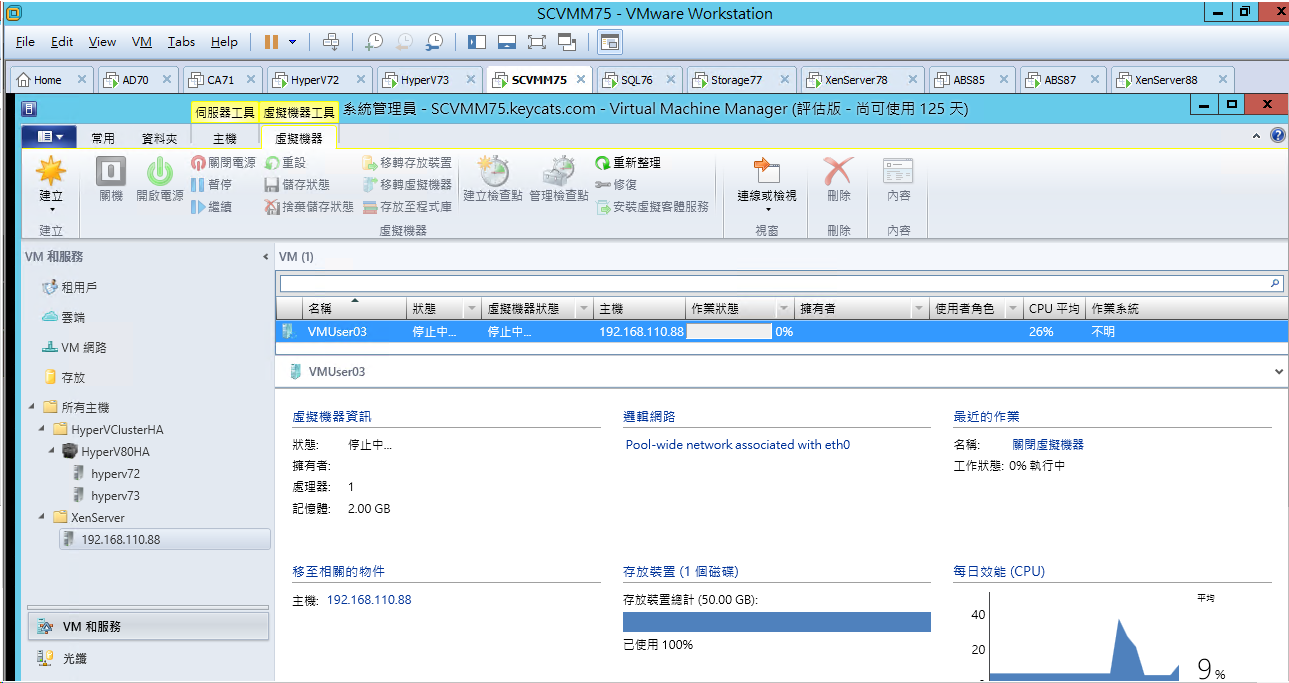Screen dimensions: 1289x683
Task: Click the Pool-wide network associated with eth0 link
Action: point(738,444)
